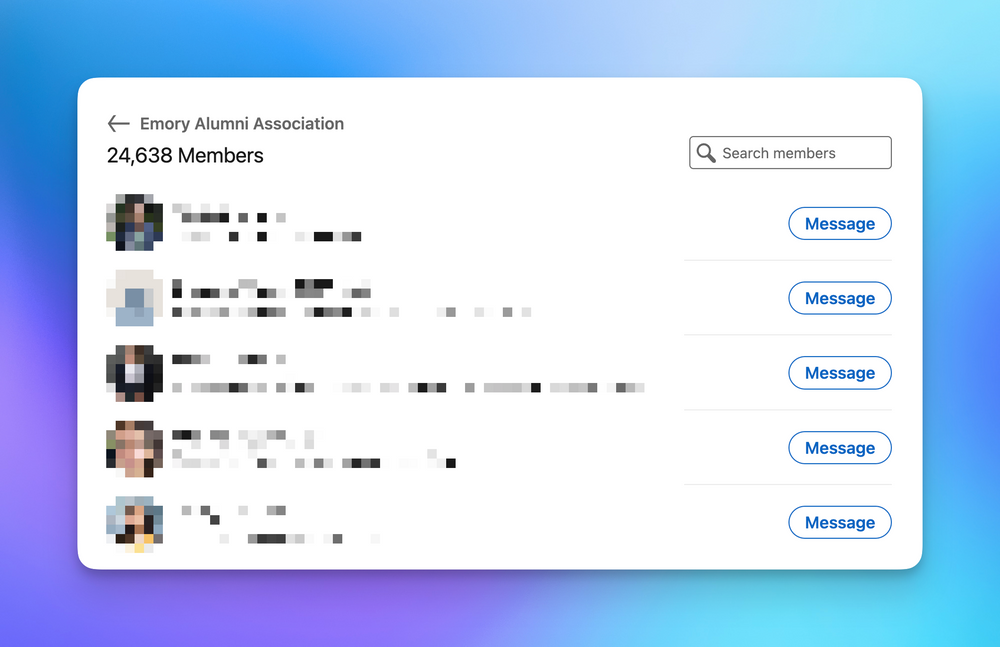This screenshot has height=647, width=1000.
Task: Click the fourth member's profile photo
Action: point(134,448)
